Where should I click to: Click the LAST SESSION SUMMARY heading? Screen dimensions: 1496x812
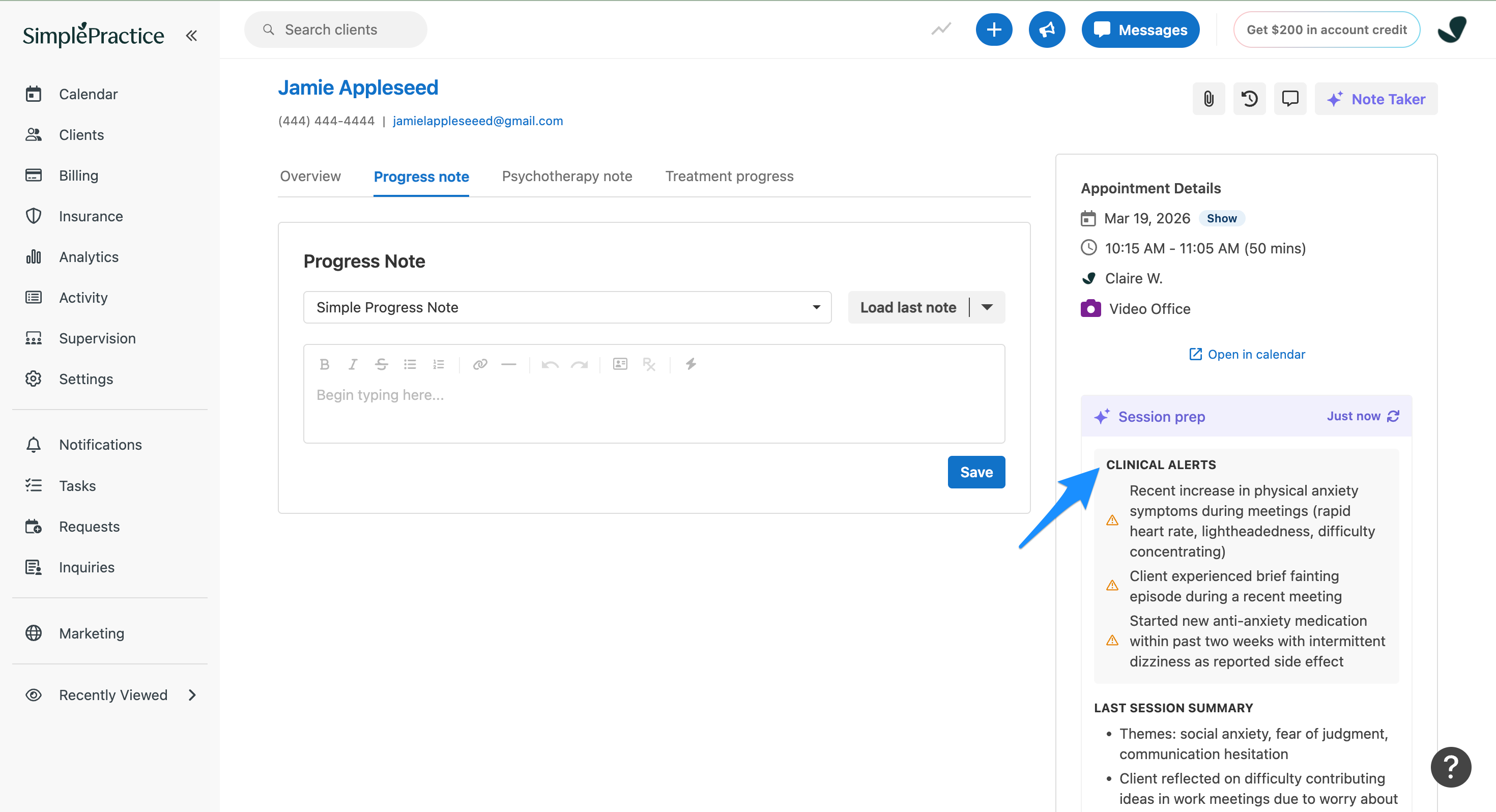click(x=1173, y=708)
